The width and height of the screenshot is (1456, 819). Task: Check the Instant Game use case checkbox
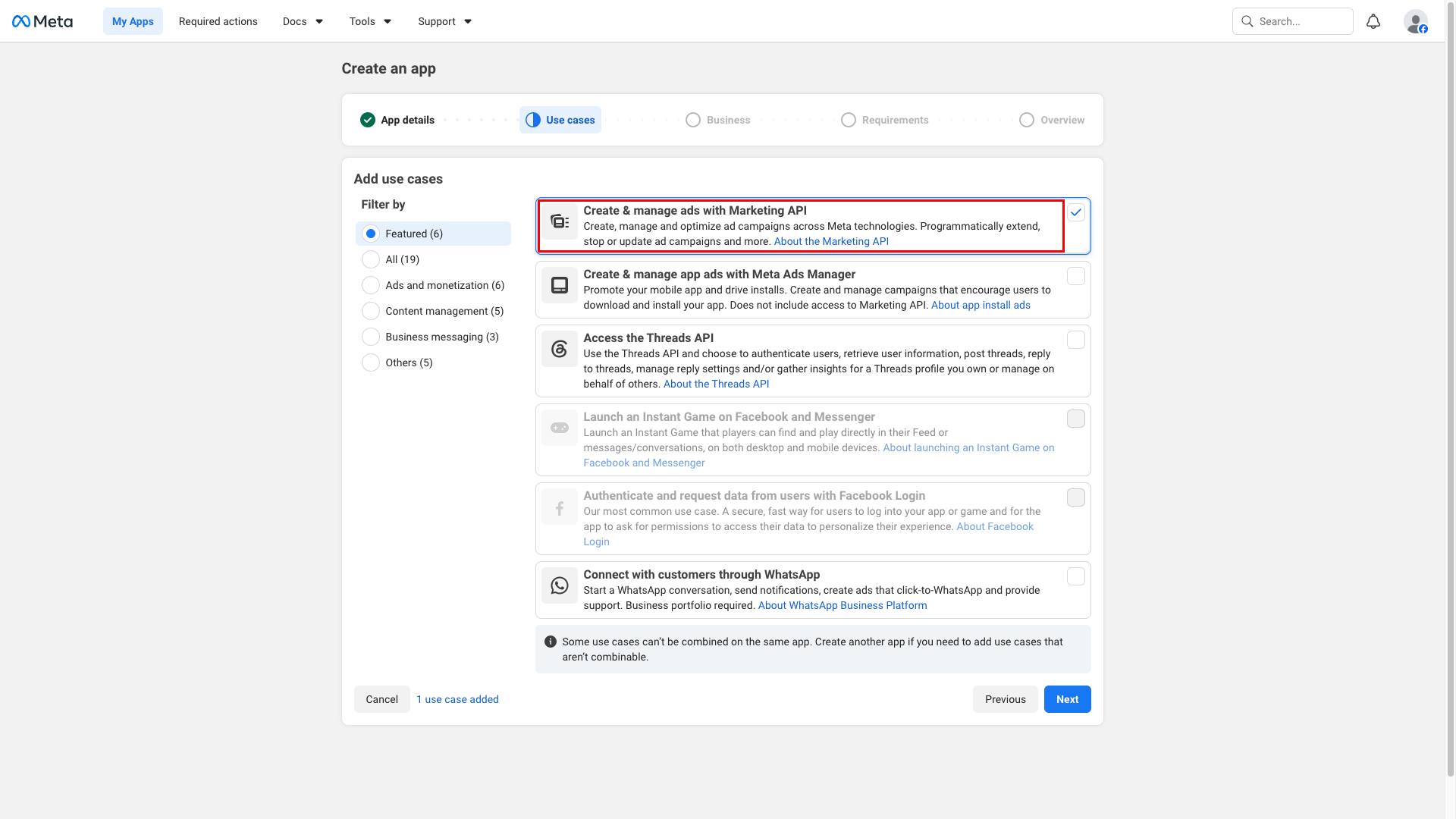point(1076,419)
